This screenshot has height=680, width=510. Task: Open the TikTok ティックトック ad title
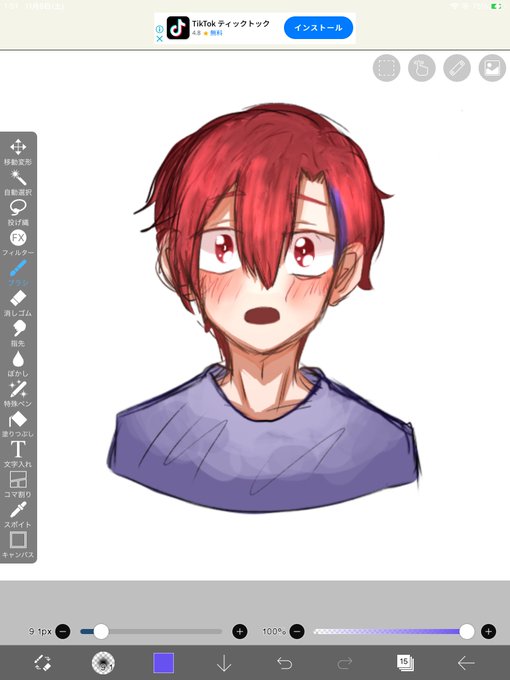[x=231, y=23]
